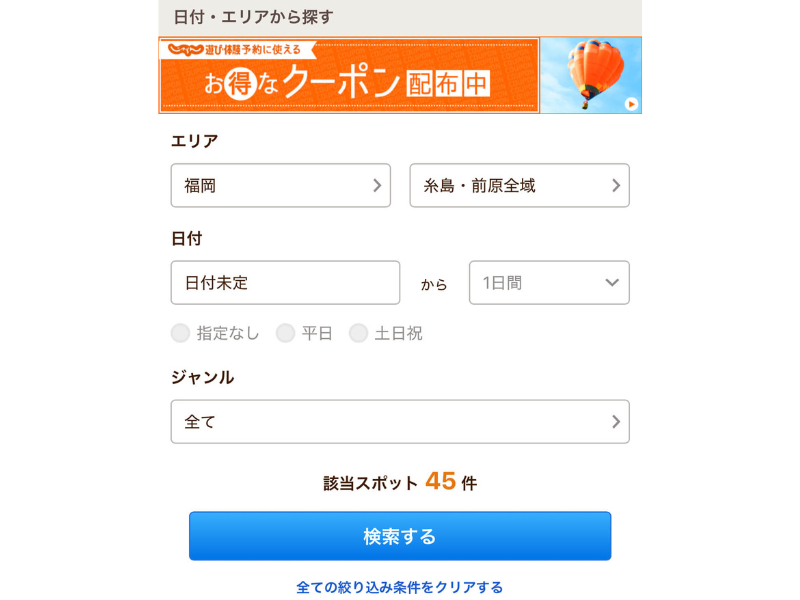
Task: Open the 福岡 prefecture selector
Action: pos(281,185)
